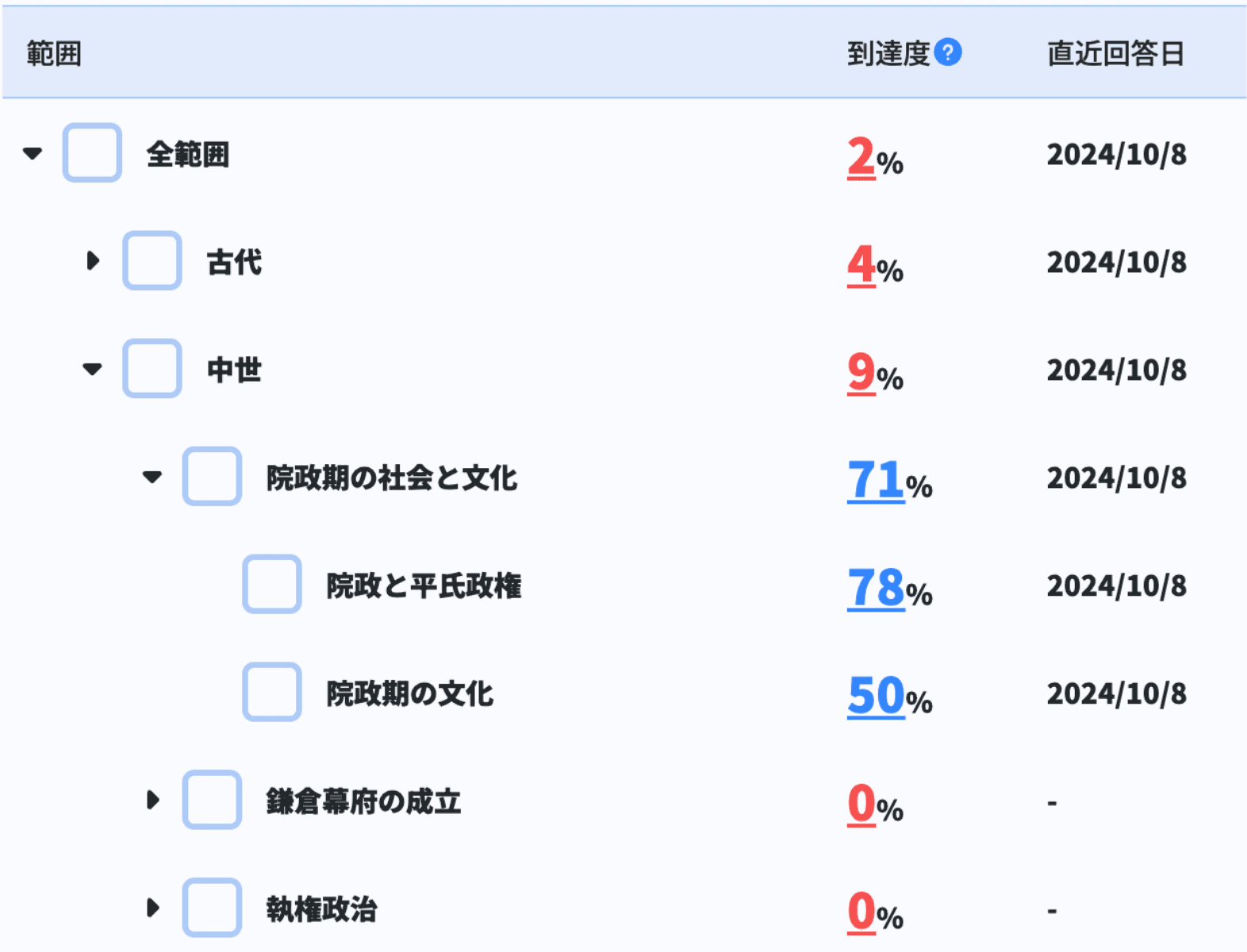
Task: Click the 78% link for 院政と平氏政権
Action: point(877,587)
